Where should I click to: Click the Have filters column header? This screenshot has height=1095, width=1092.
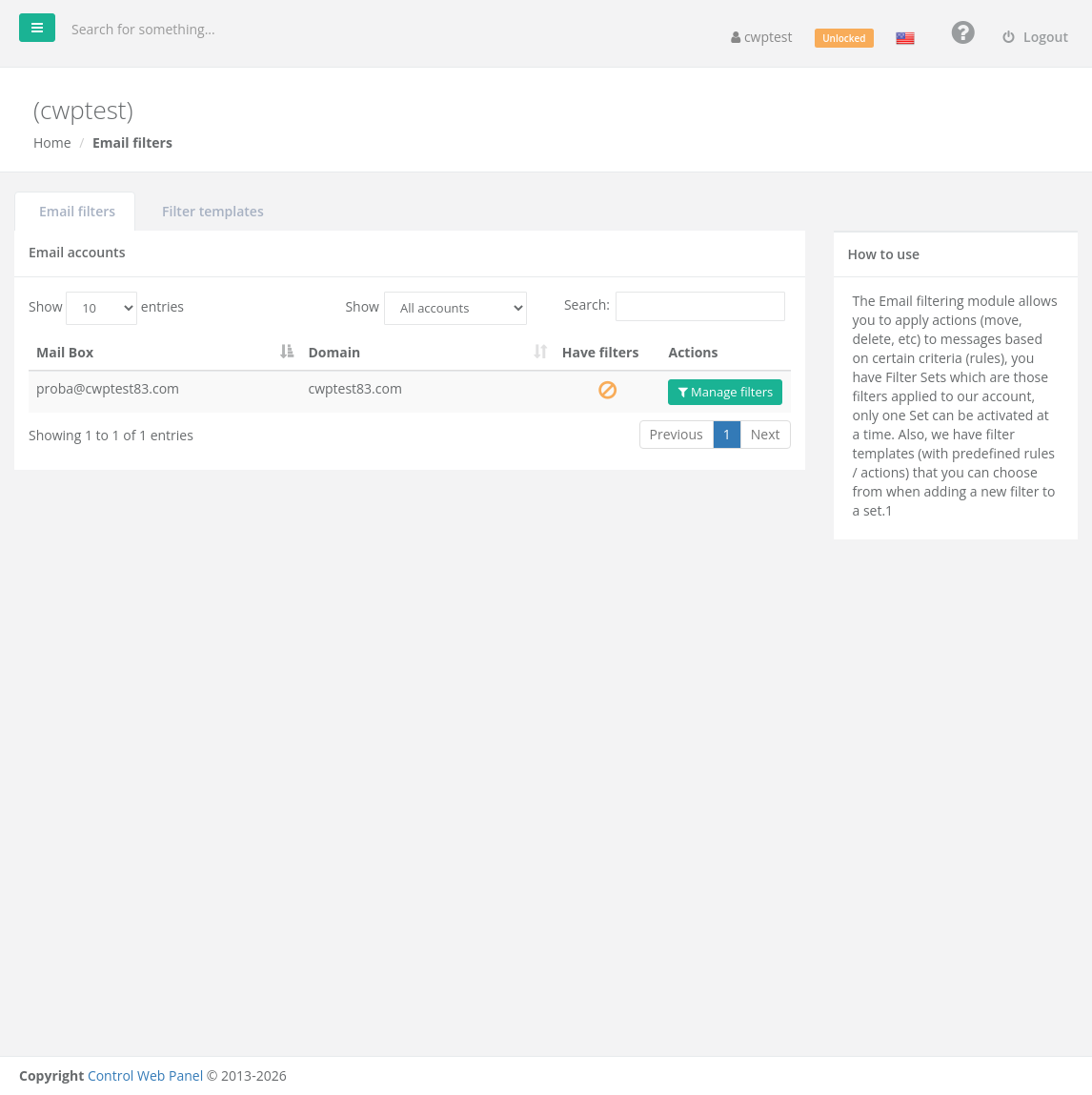coord(600,352)
